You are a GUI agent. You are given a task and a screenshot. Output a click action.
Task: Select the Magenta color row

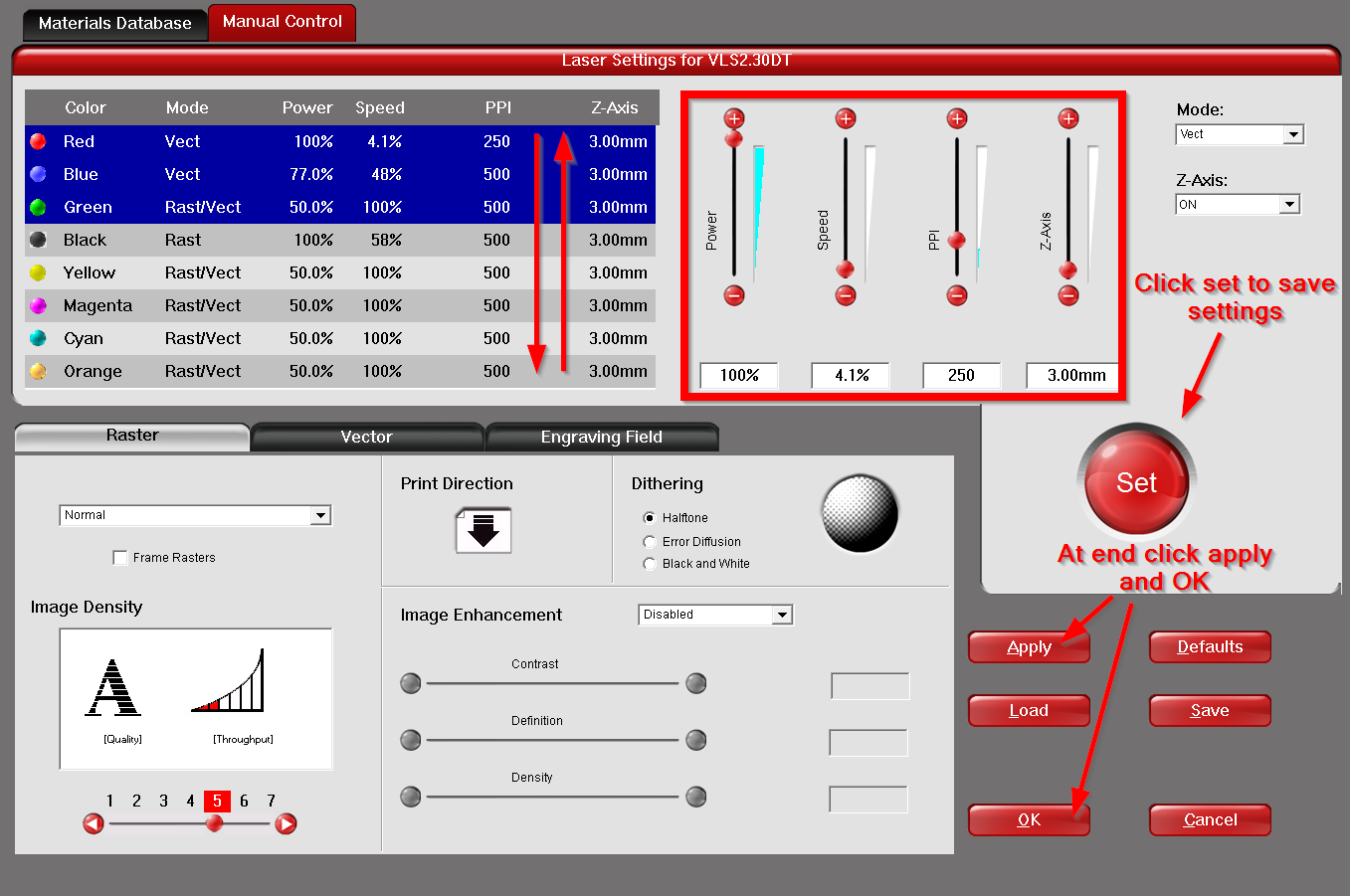pos(338,305)
